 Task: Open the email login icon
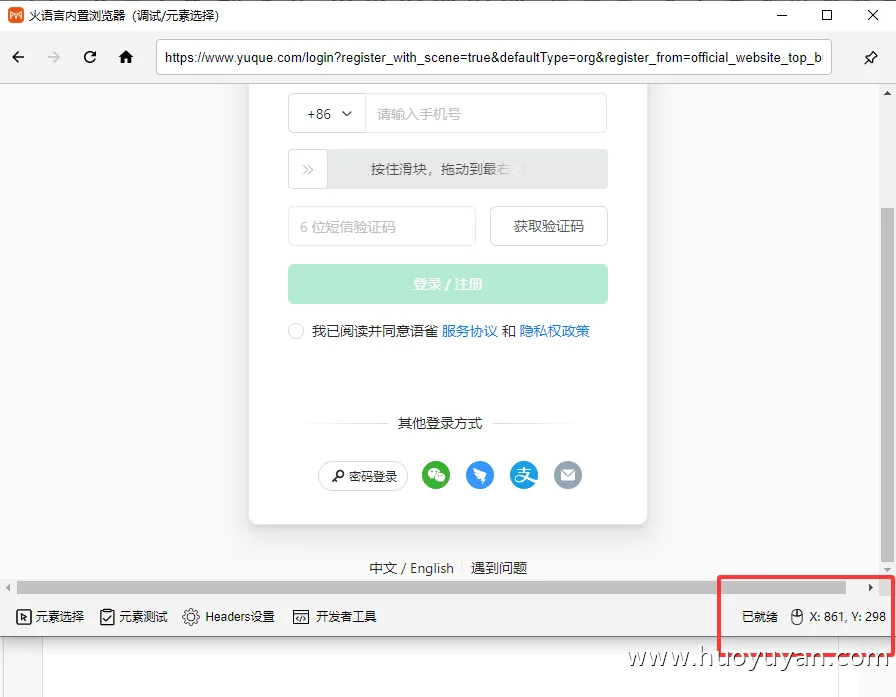(568, 475)
